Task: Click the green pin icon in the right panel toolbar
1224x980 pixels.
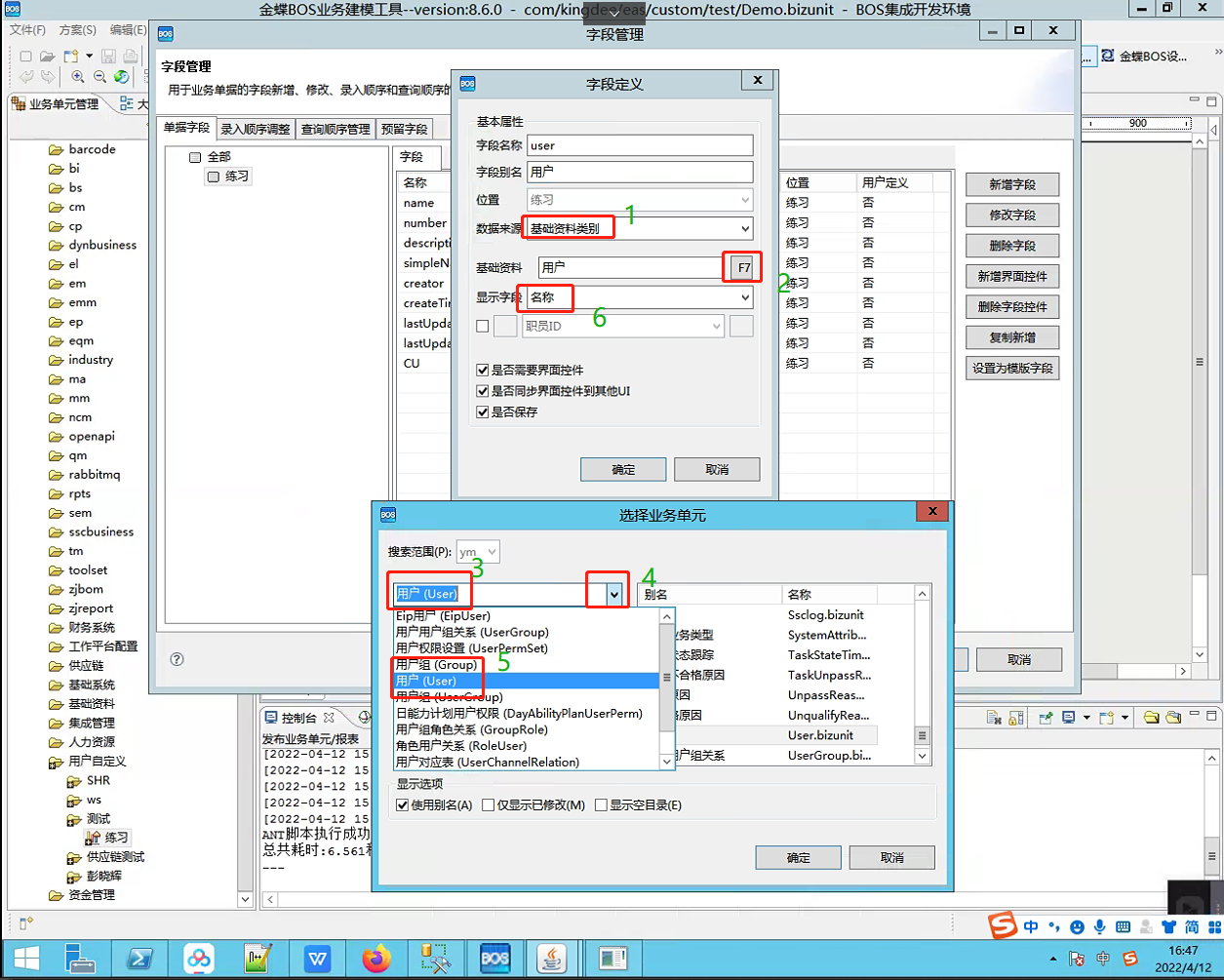Action: 1046,717
